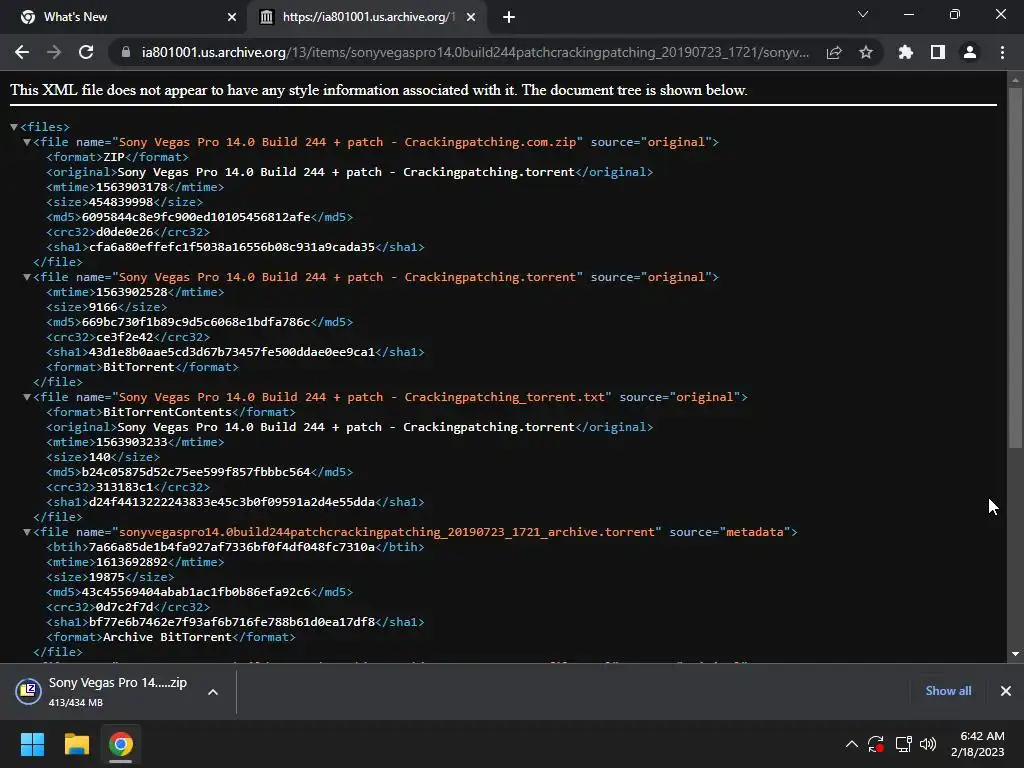Click the format value Archive BitTorrent
This screenshot has width=1024, height=768.
click(167, 637)
